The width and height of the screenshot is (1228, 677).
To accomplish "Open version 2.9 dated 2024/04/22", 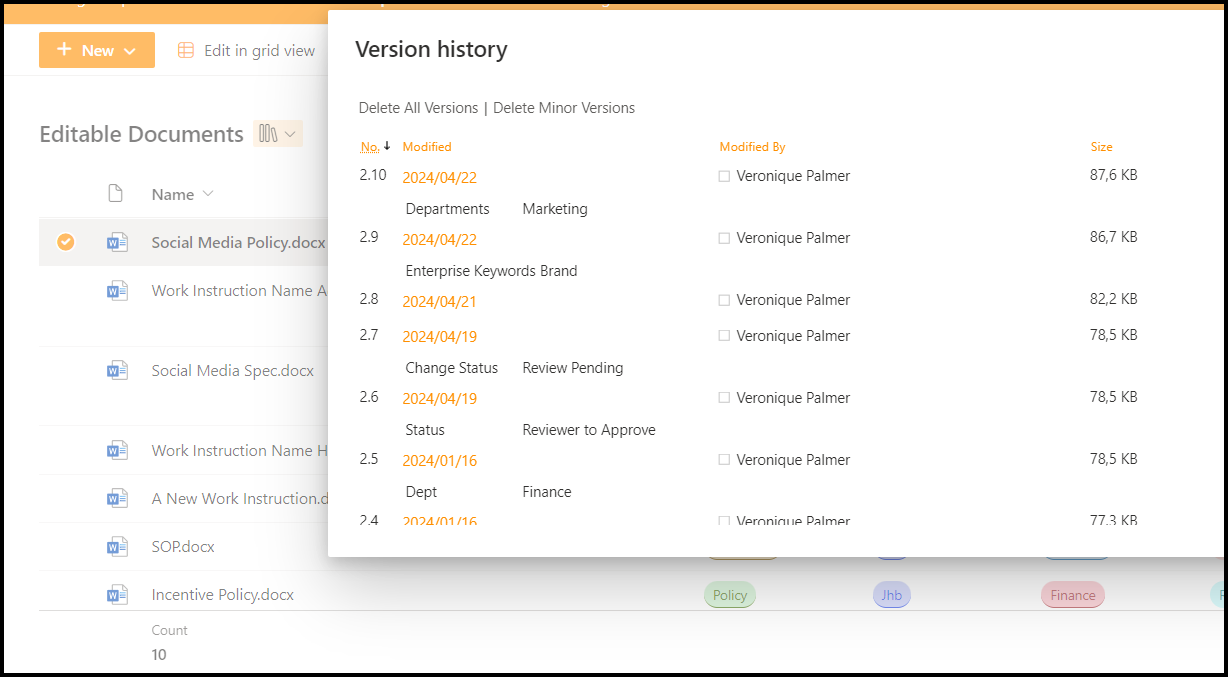I will pyautogui.click(x=439, y=240).
